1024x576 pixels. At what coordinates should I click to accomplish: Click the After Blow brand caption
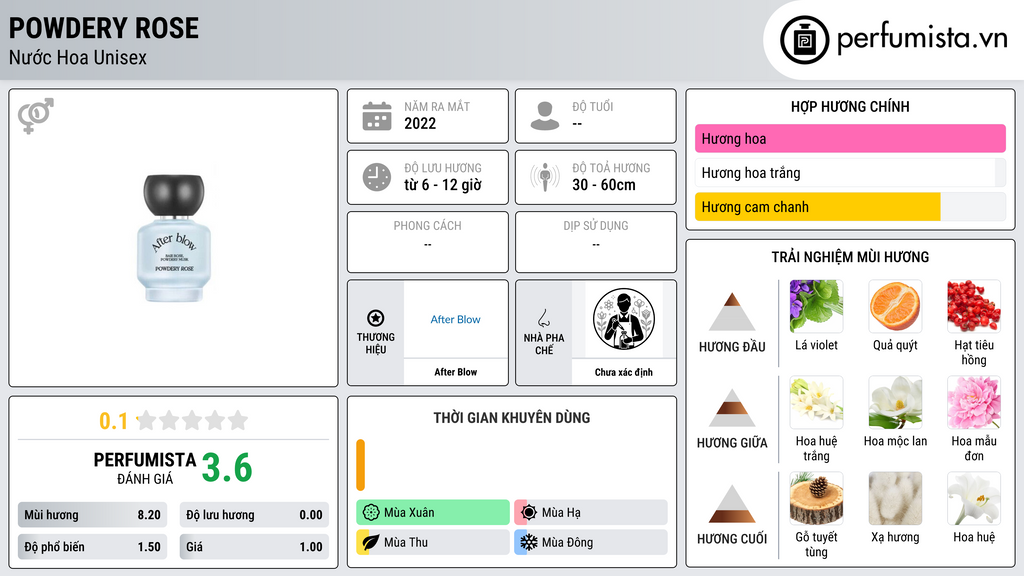(455, 372)
